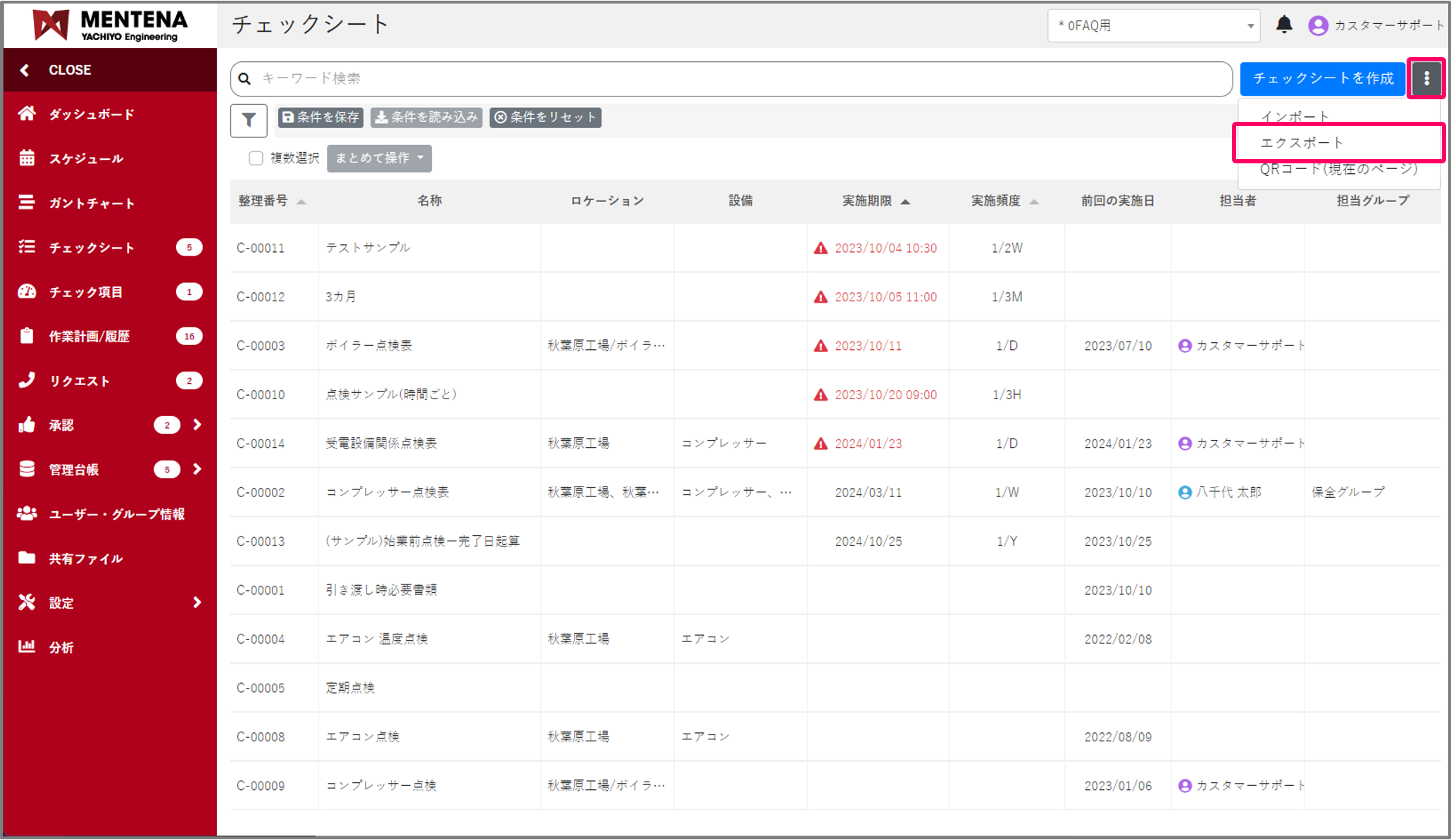Click warning icon on C-00011 row
The width and height of the screenshot is (1451, 840).
821,248
